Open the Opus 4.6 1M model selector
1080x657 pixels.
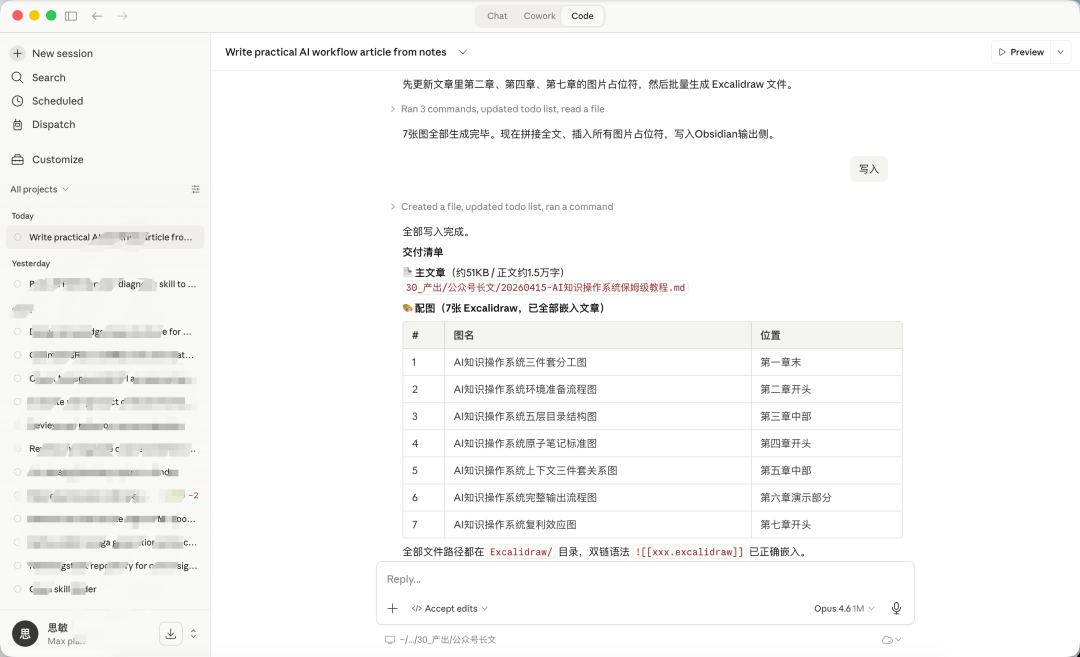pos(844,609)
